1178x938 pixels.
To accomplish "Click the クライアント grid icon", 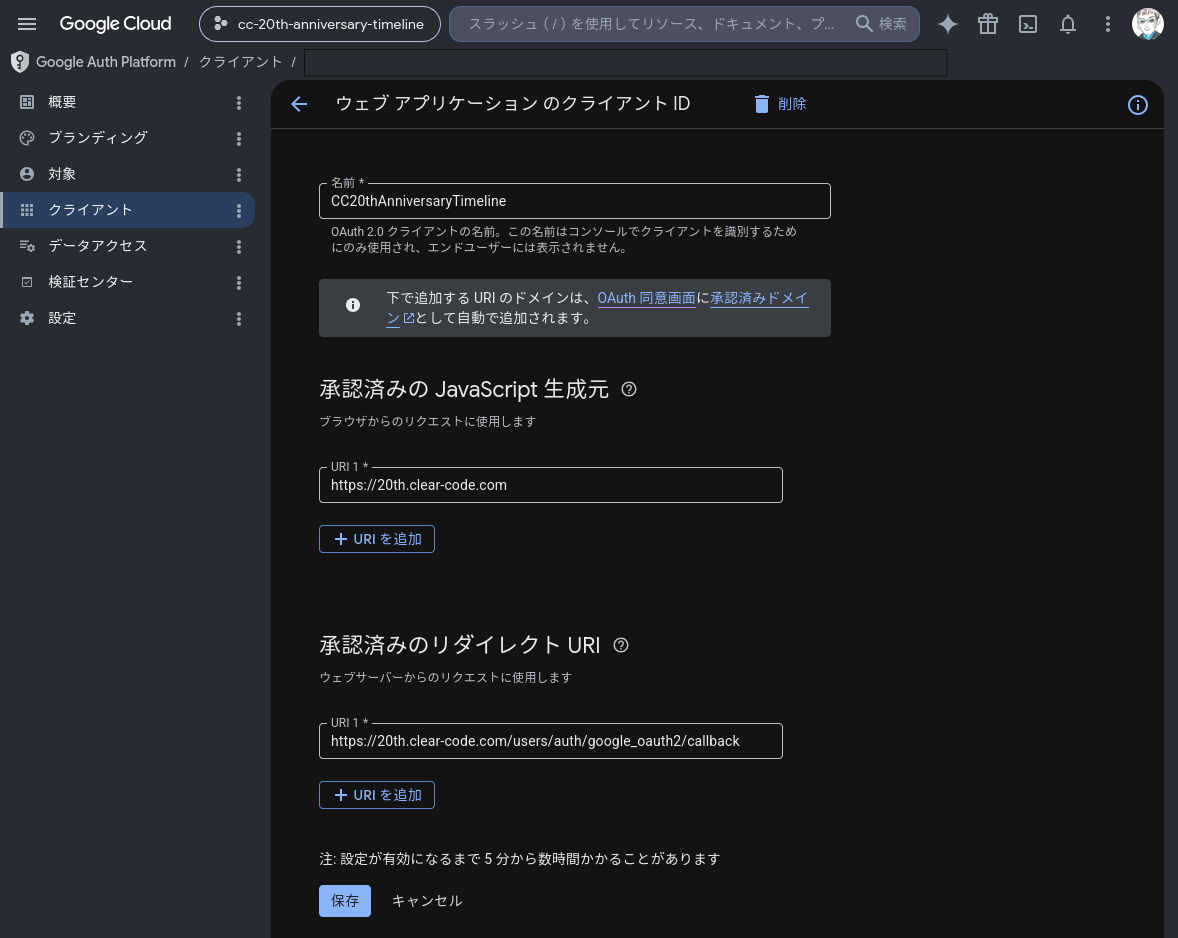I will pyautogui.click(x=27, y=210).
